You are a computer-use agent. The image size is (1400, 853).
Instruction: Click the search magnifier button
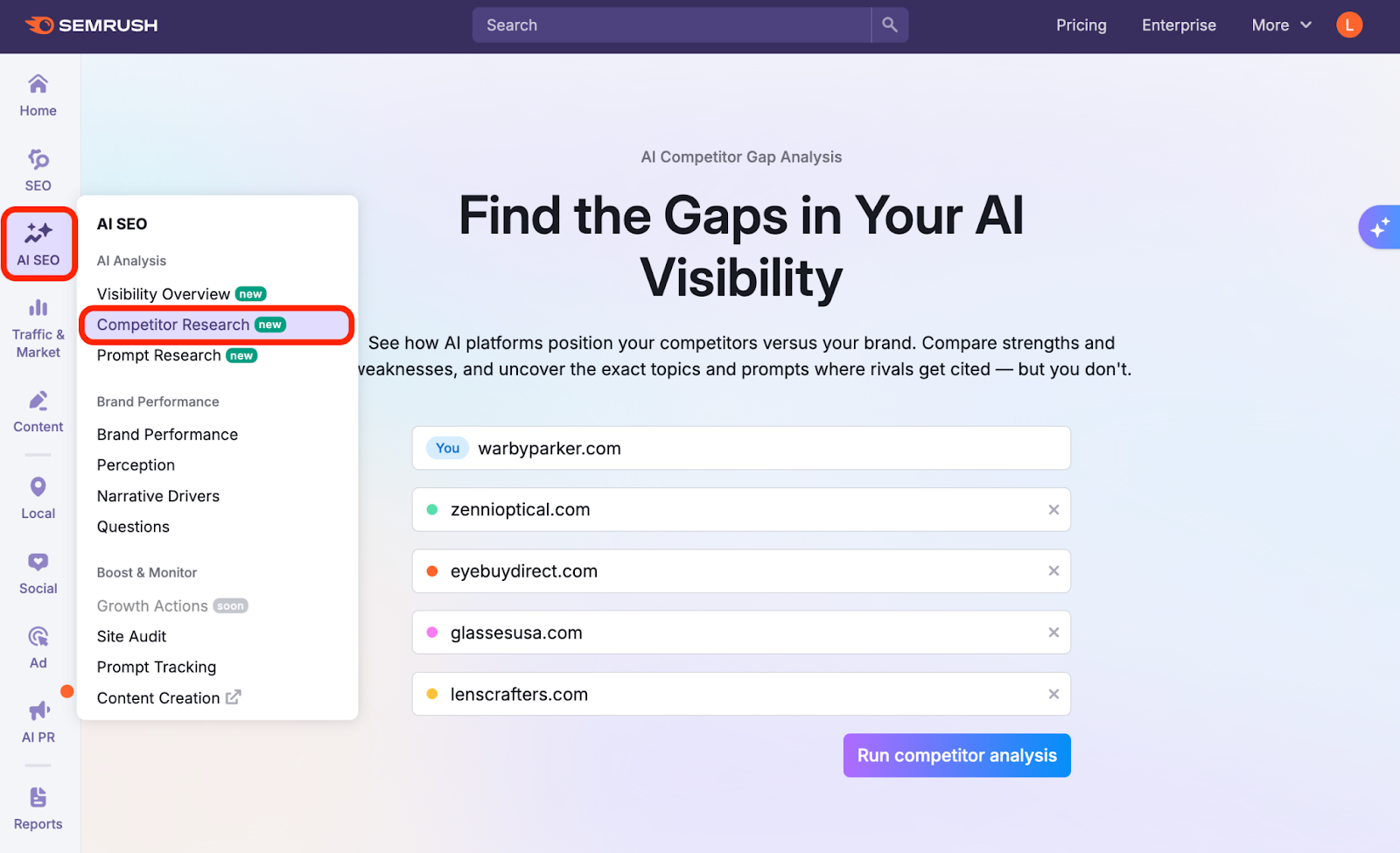[889, 25]
